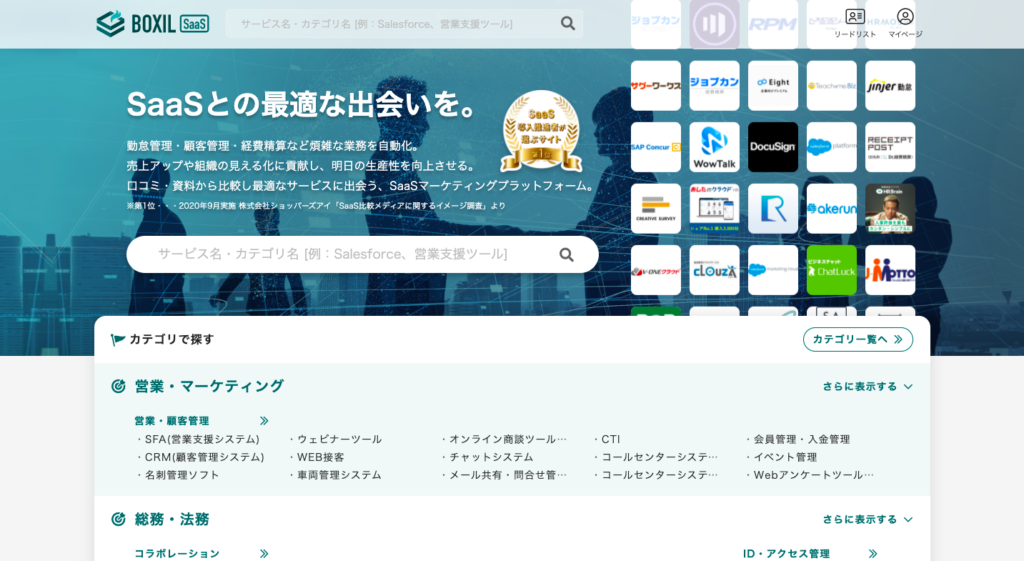Open the RECEIPT POST service tile
Viewport: 1024px width, 561px height.
890,147
